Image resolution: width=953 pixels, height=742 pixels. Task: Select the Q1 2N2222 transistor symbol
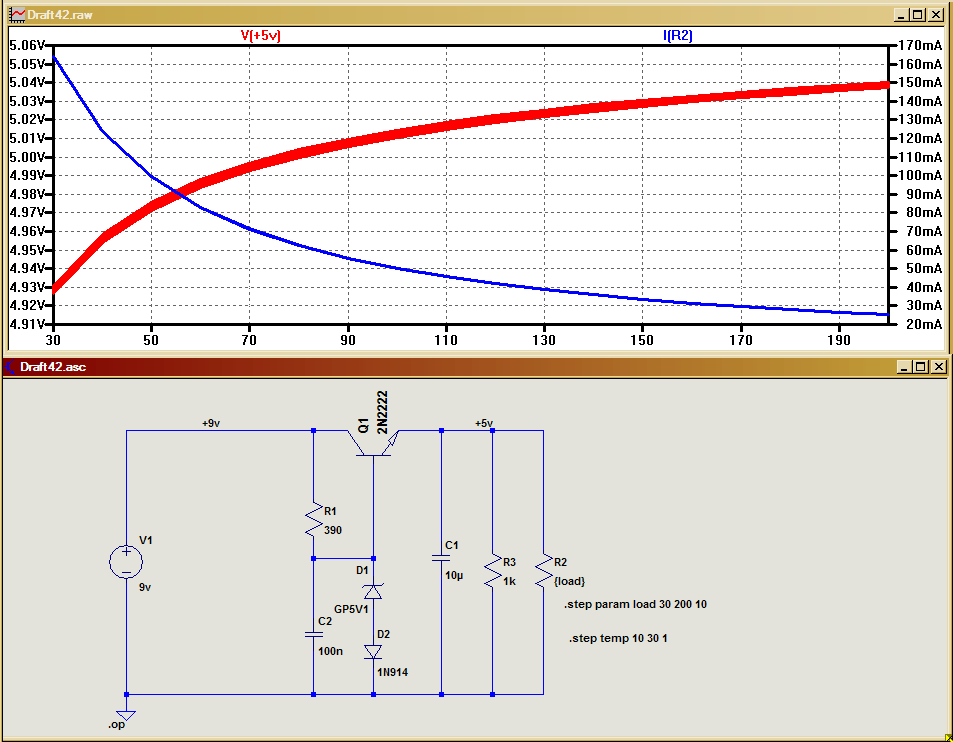pyautogui.click(x=374, y=444)
